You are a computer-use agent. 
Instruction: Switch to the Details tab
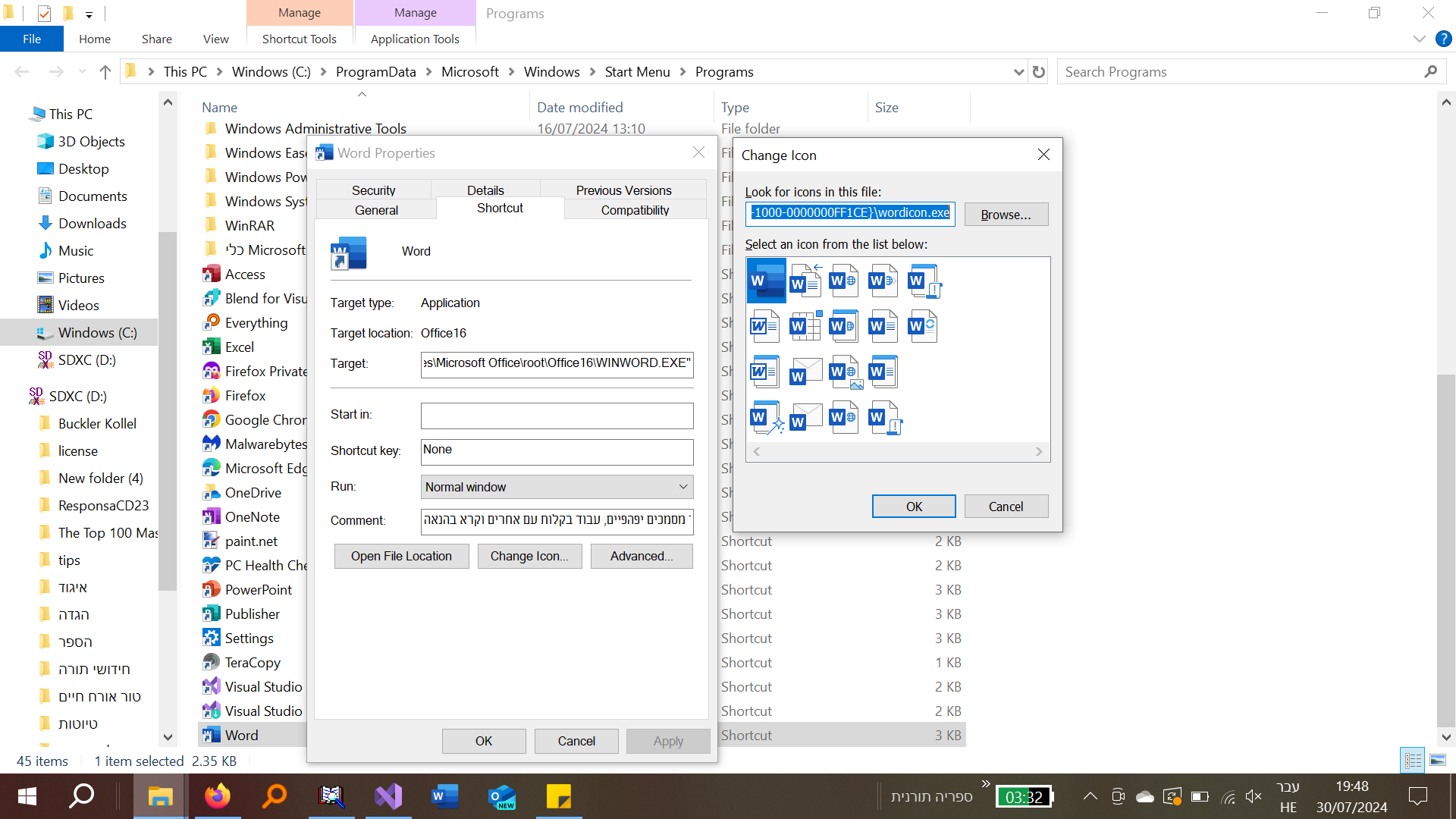pos(485,190)
